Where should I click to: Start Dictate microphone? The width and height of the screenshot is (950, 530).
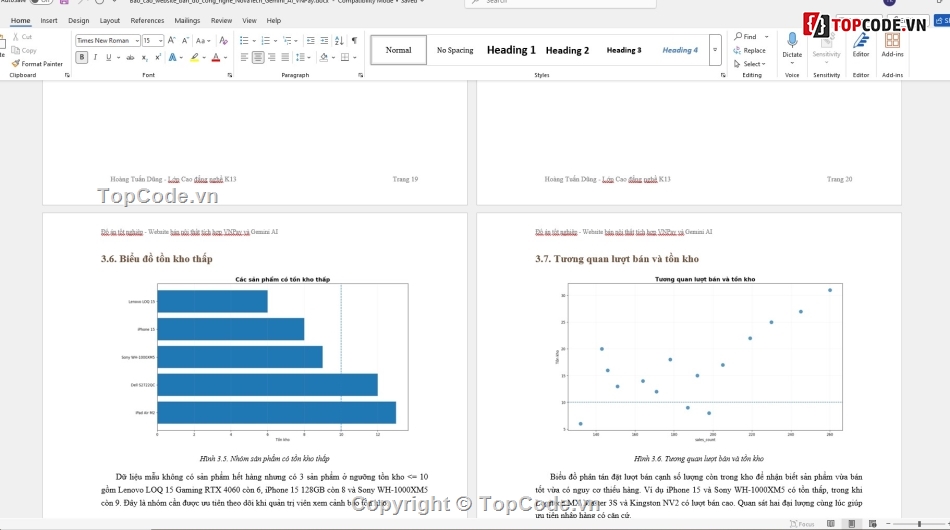tap(792, 46)
